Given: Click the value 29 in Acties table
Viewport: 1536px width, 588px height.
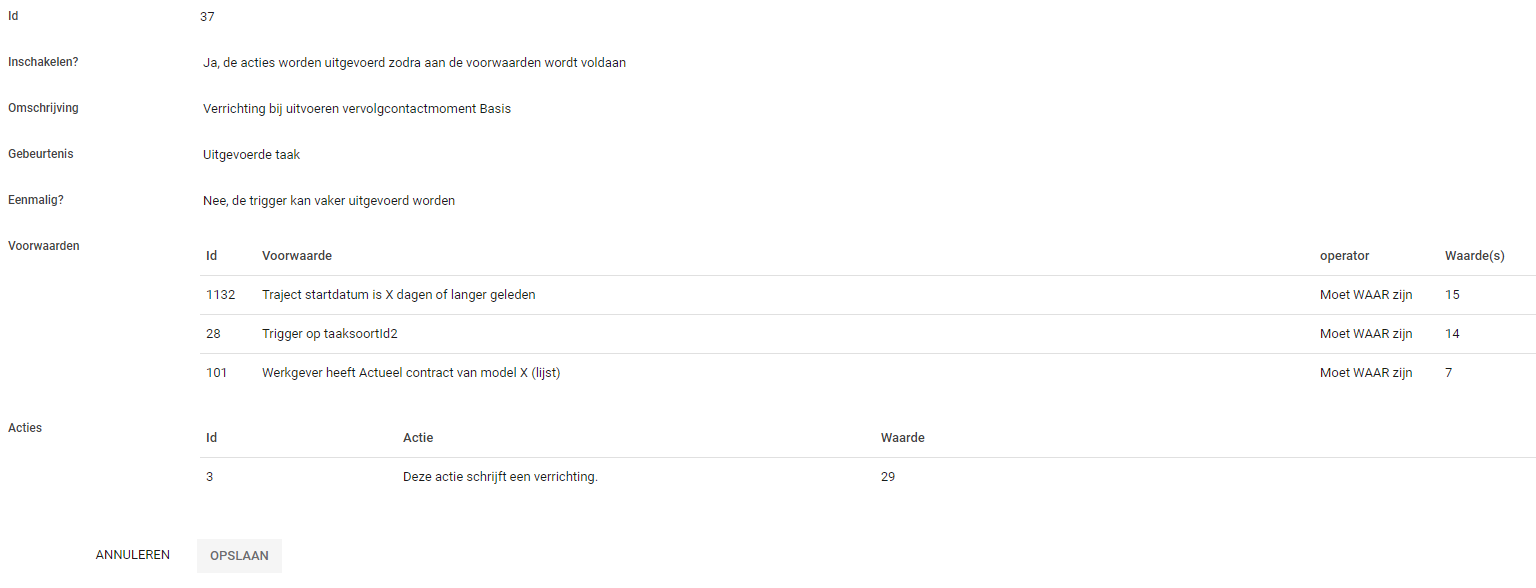Looking at the screenshot, I should click(x=888, y=477).
